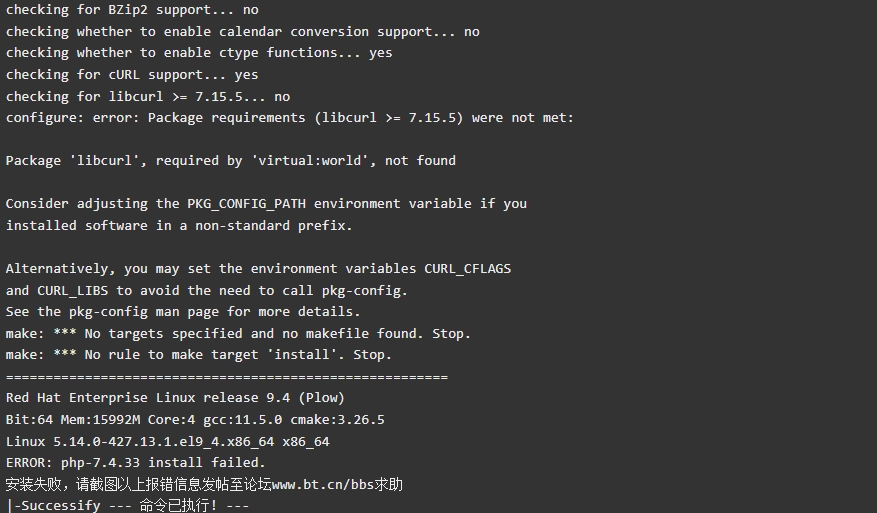
Task: Click the 'checking for BZip2 support' line
Action: coord(132,10)
